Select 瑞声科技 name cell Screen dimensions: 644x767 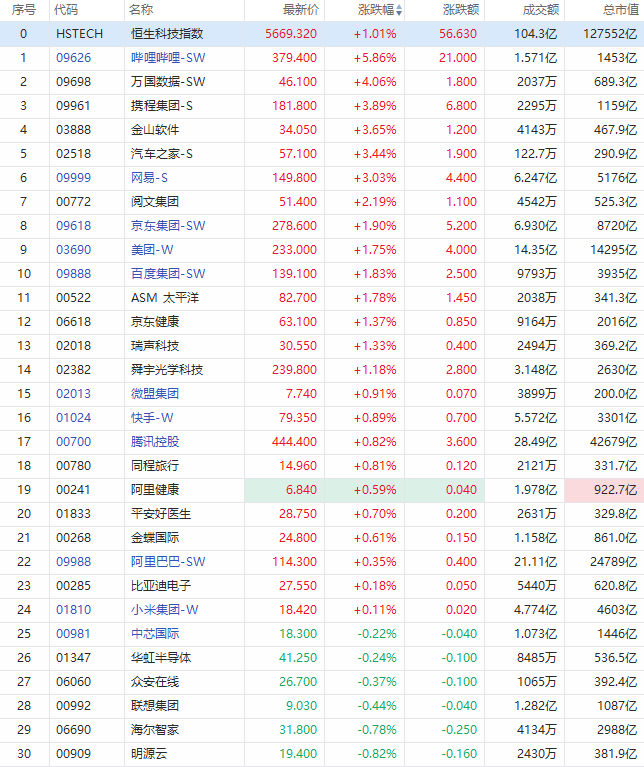coord(155,345)
